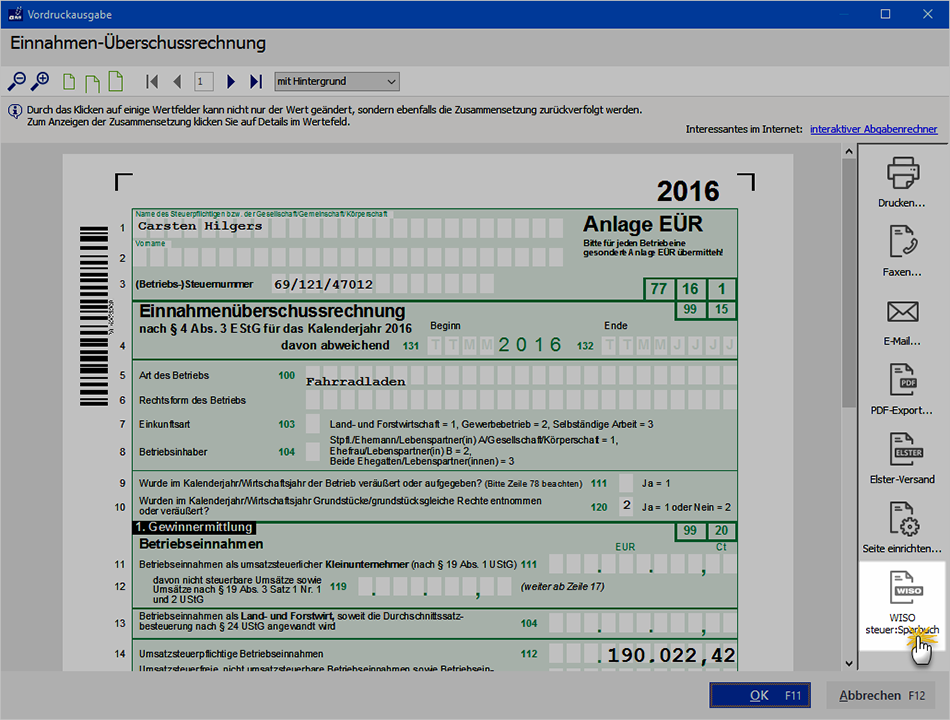Click the empty field 111 Ja box
This screenshot has width=950, height=720.
[626, 483]
